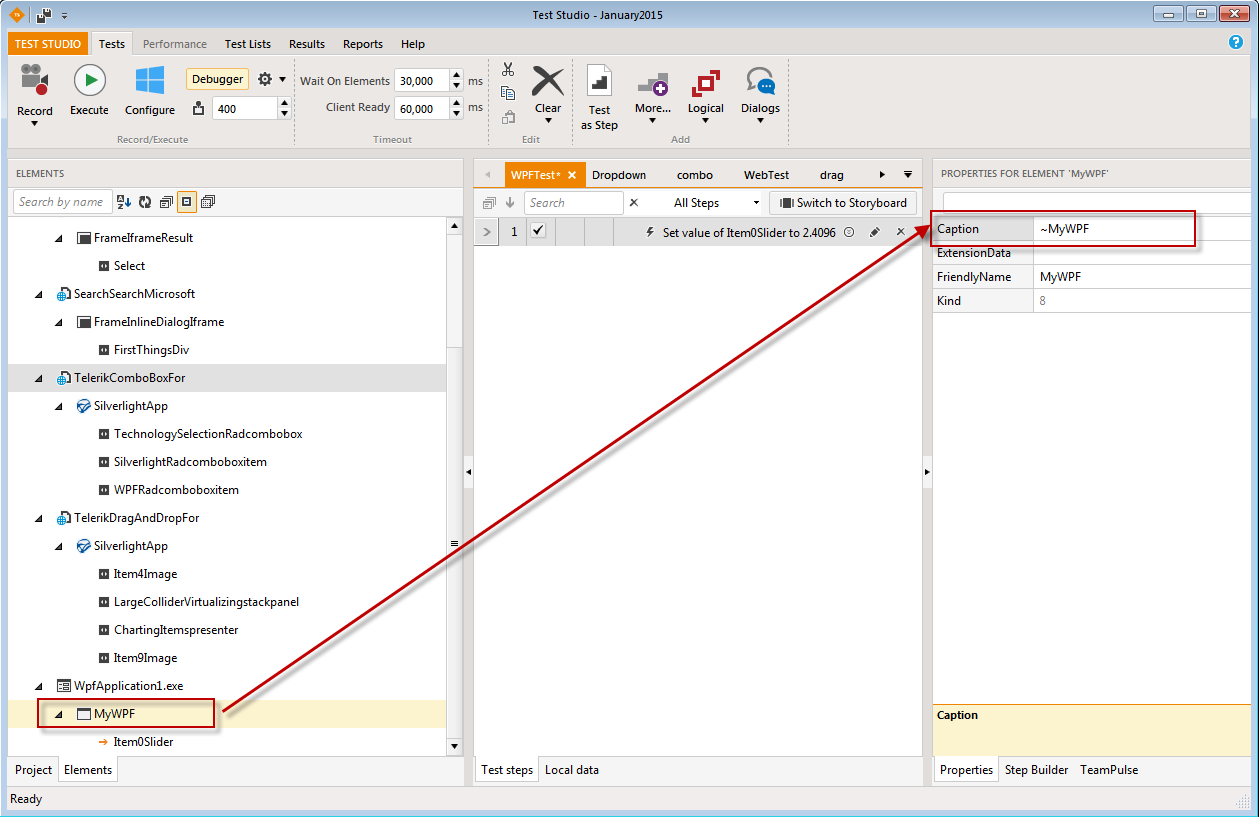Click the Elements search by name field
The width and height of the screenshot is (1259, 817).
click(x=62, y=202)
